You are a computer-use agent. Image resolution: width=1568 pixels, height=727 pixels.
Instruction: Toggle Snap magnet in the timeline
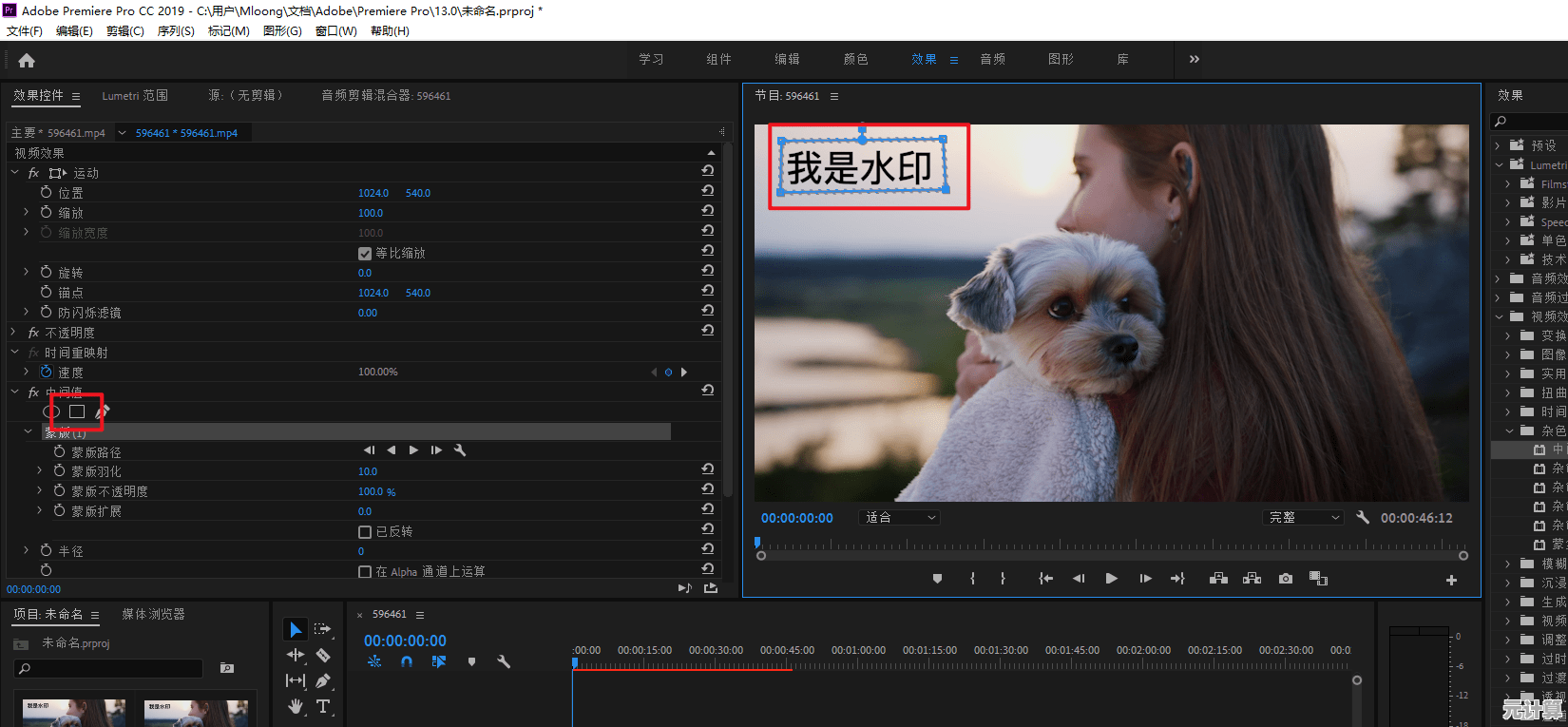tap(407, 661)
